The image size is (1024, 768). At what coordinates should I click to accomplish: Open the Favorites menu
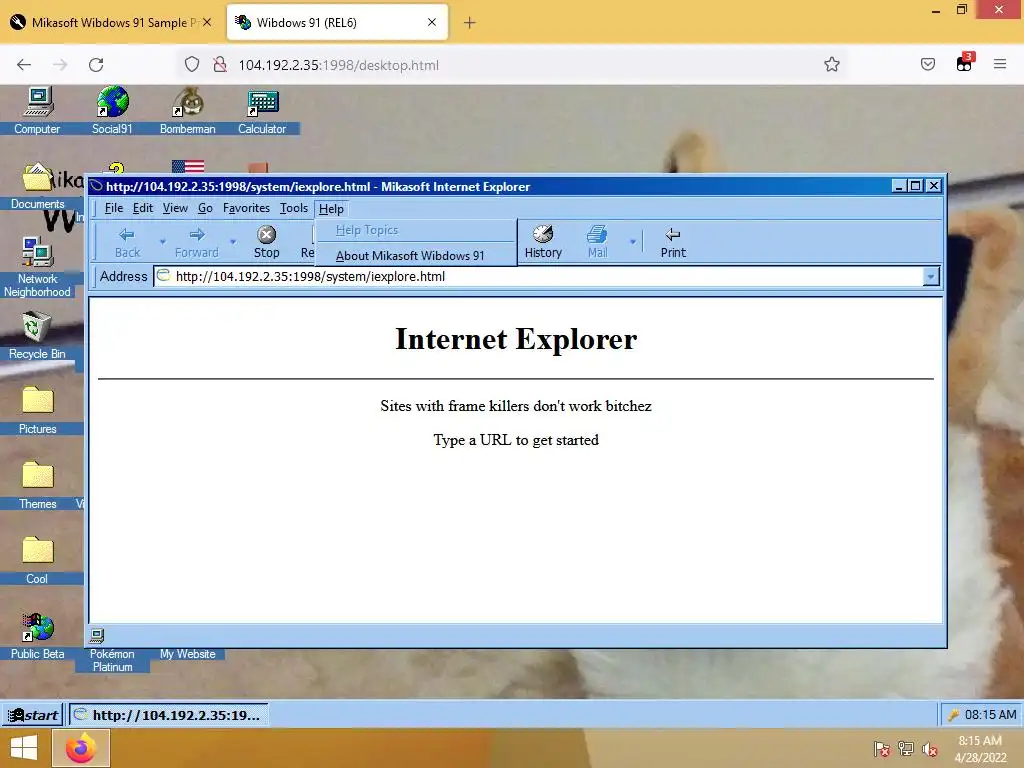pyautogui.click(x=246, y=208)
